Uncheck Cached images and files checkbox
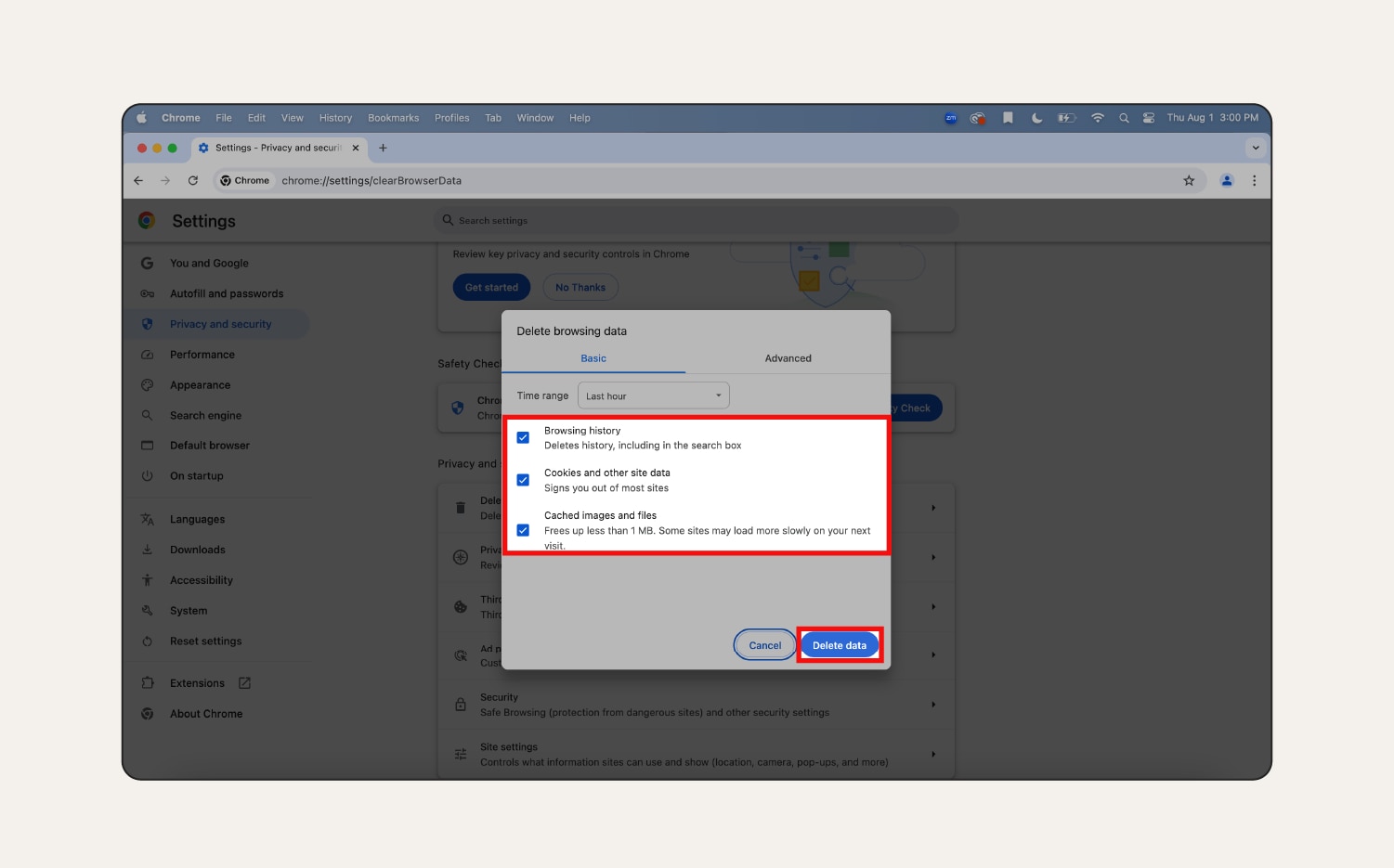 tap(523, 530)
